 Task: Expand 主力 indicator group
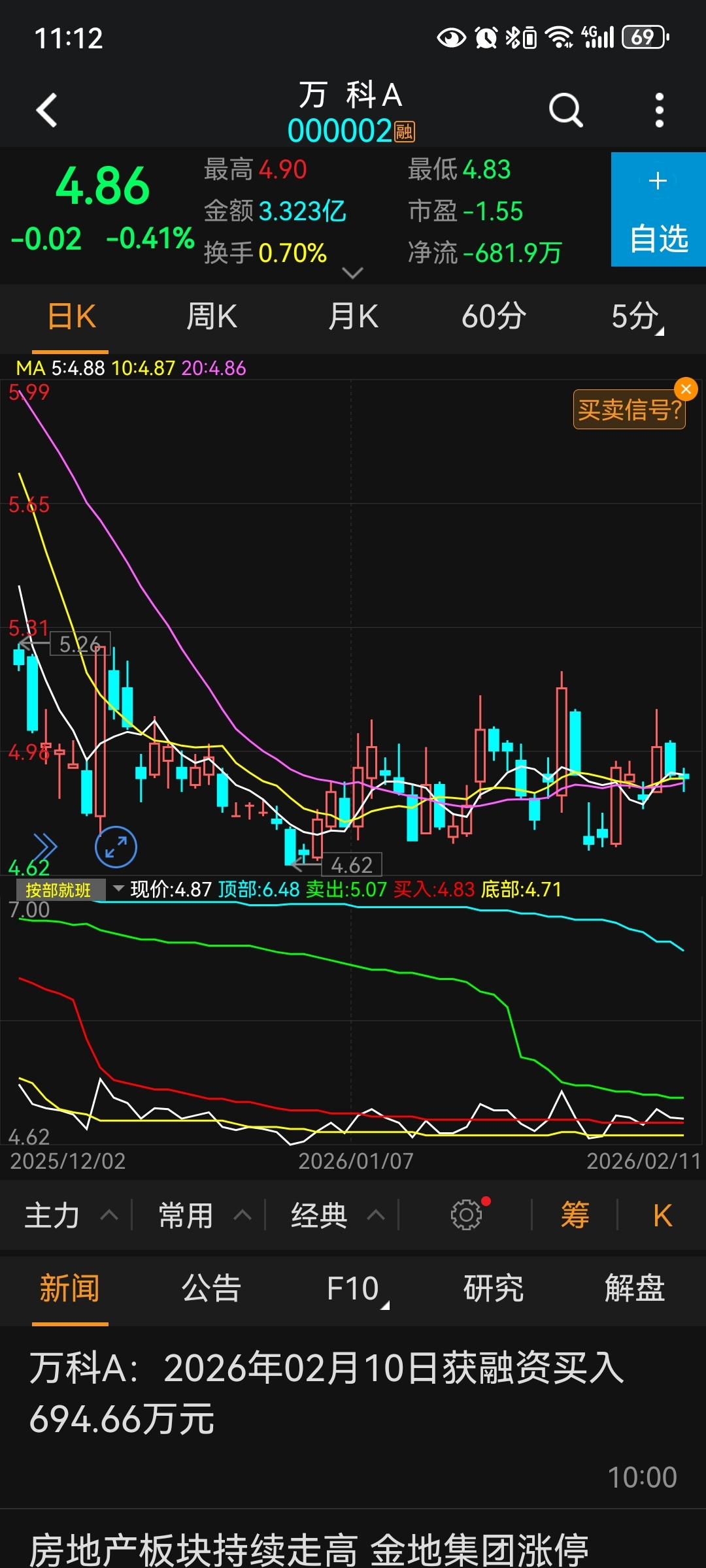tap(71, 1216)
